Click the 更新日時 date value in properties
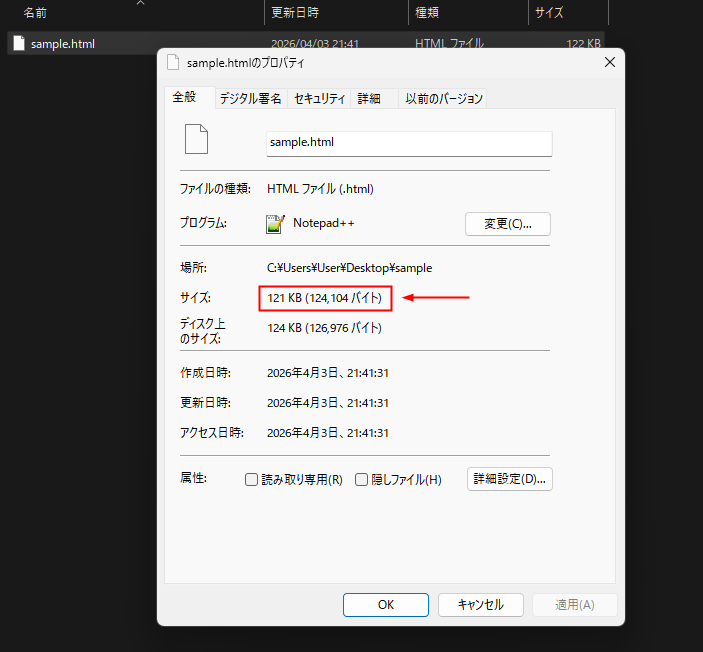This screenshot has width=703, height=652. click(x=328, y=403)
